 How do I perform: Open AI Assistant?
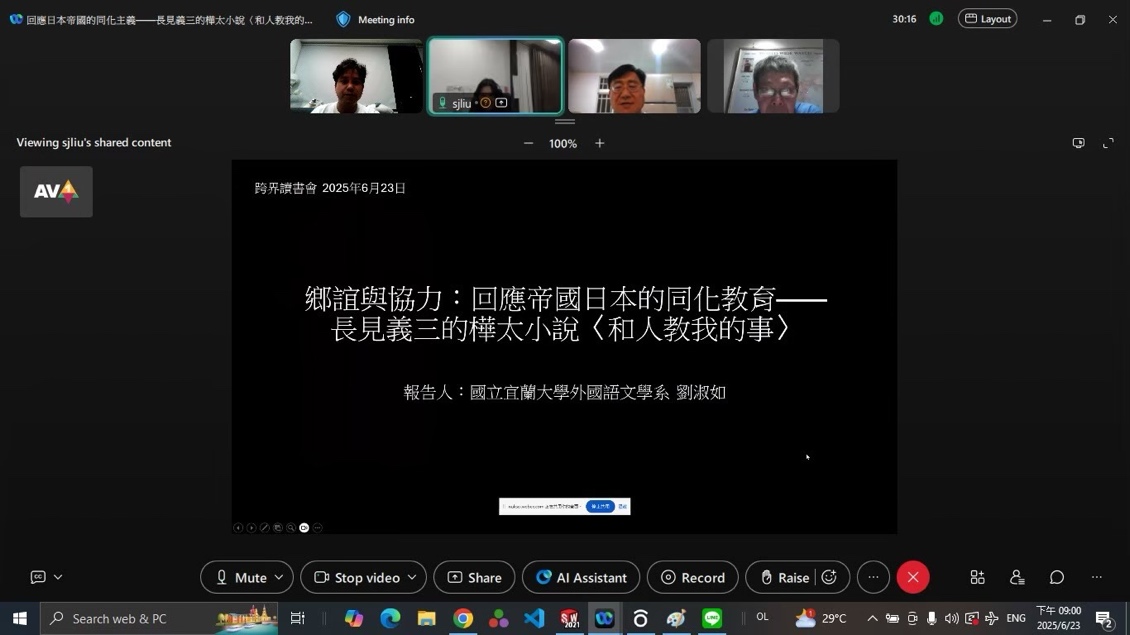pos(581,577)
